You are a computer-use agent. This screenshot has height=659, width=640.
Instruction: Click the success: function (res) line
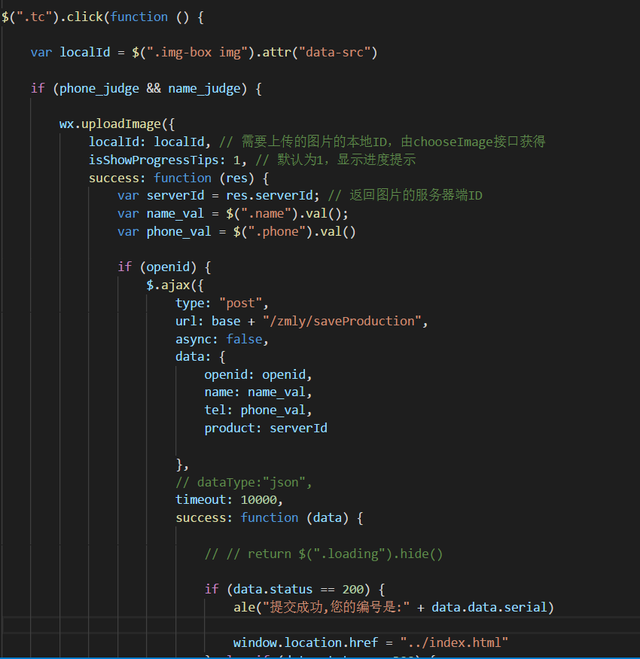[x=179, y=178]
